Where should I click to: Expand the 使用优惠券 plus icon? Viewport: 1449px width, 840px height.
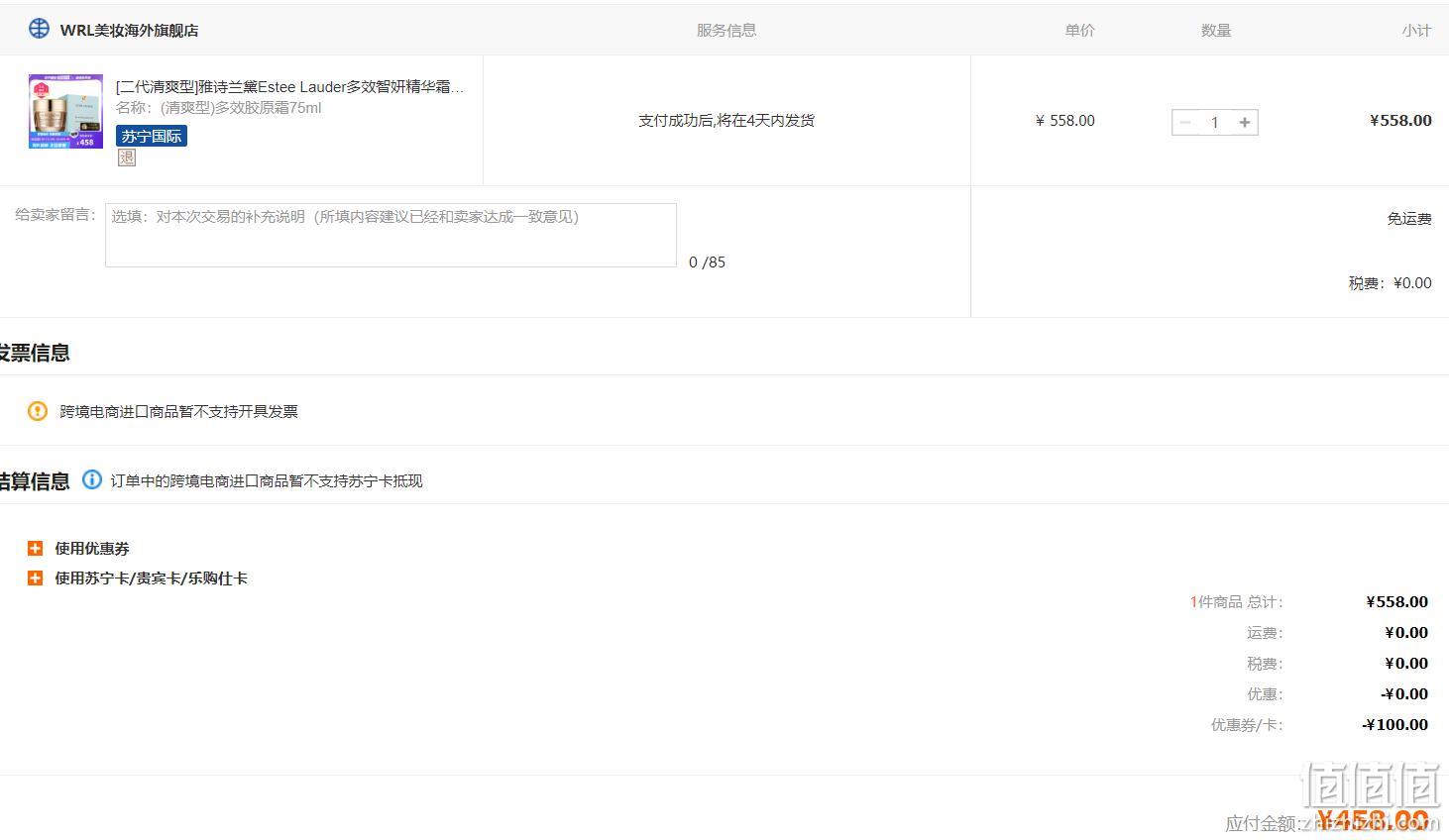35,548
